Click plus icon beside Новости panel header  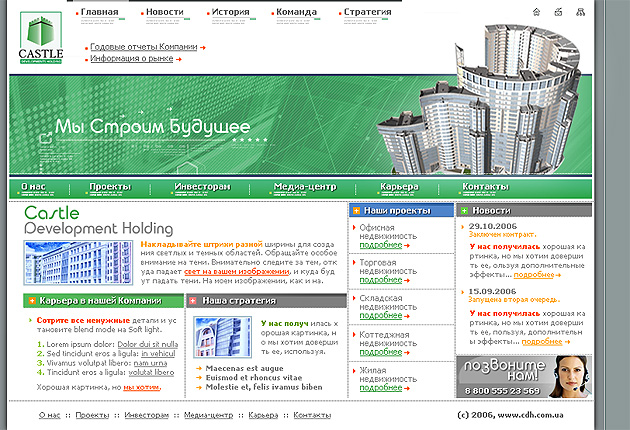(464, 211)
